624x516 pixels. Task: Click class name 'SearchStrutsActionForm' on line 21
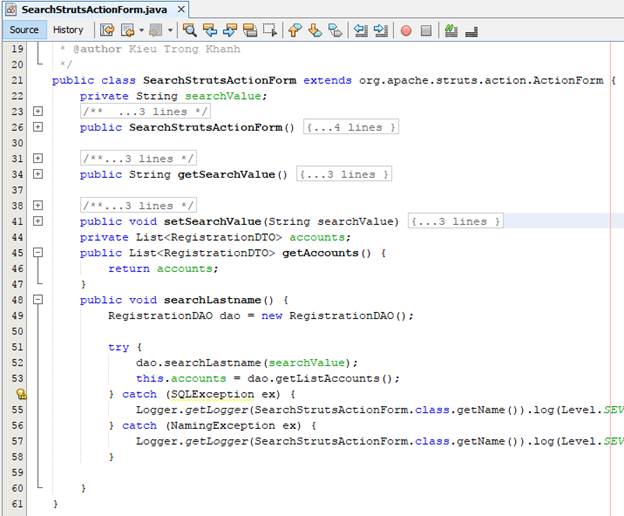pos(220,80)
